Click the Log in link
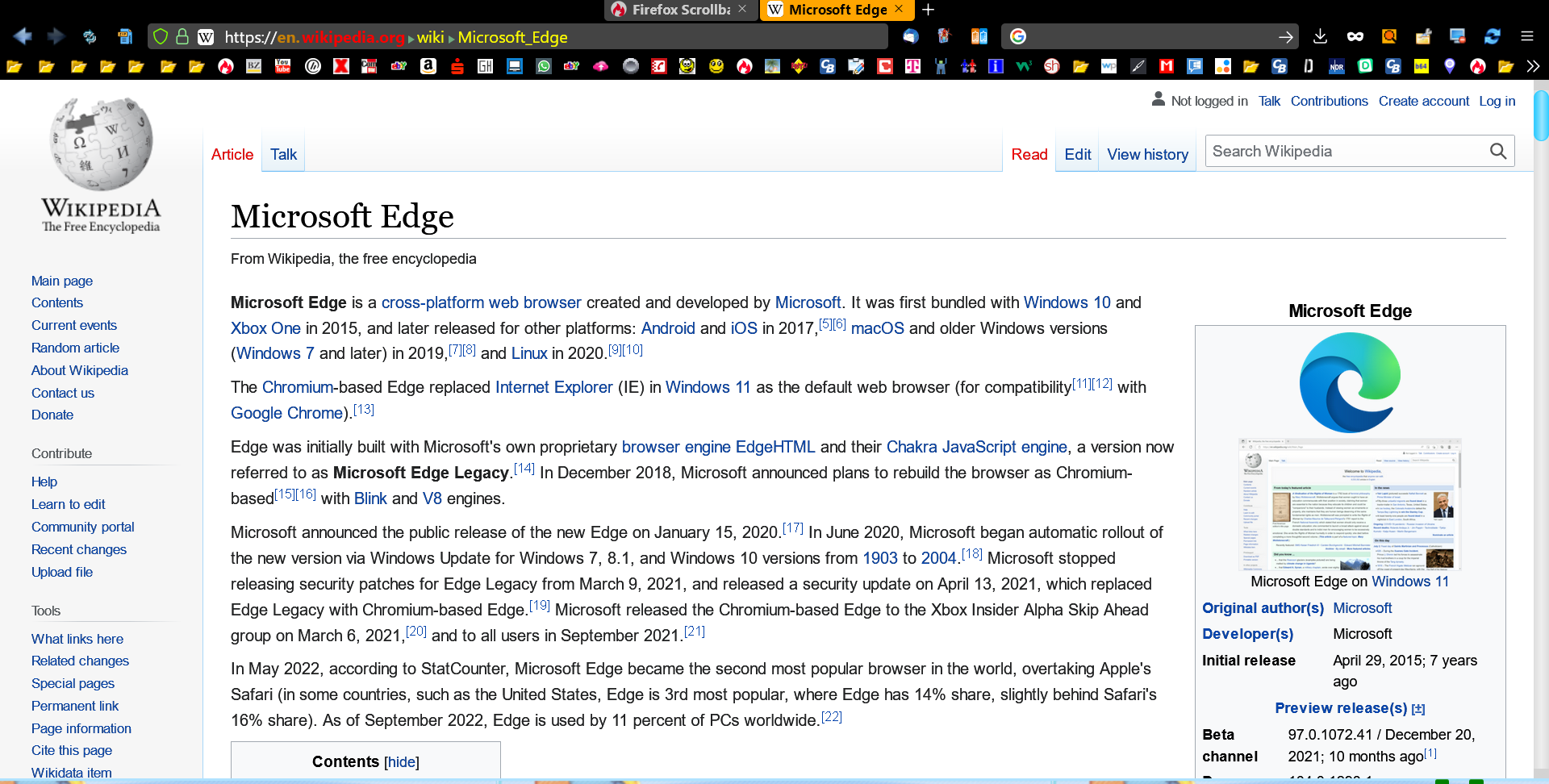This screenshot has width=1549, height=784. coord(1497,101)
